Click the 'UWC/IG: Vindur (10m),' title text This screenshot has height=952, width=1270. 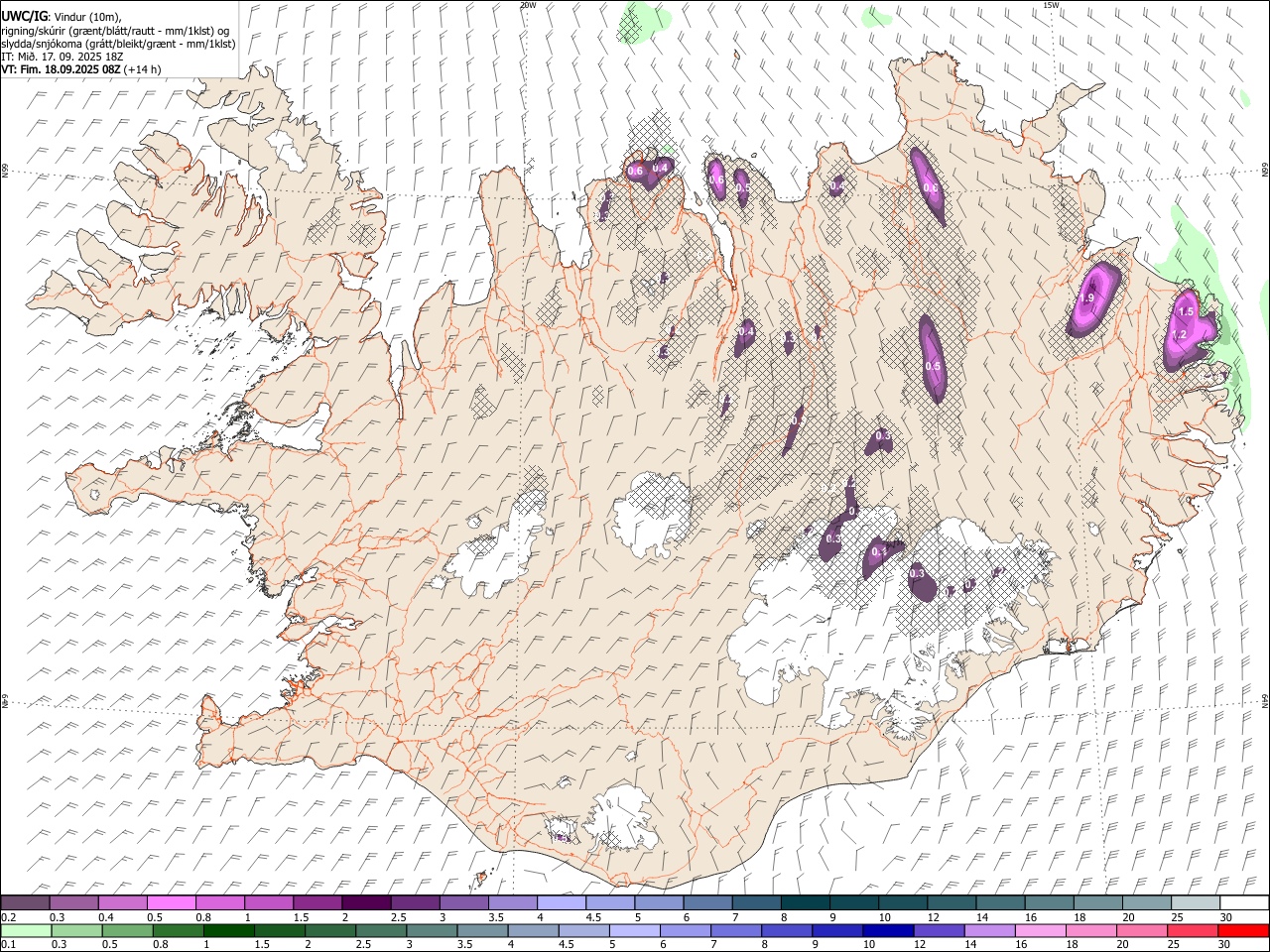click(x=60, y=16)
